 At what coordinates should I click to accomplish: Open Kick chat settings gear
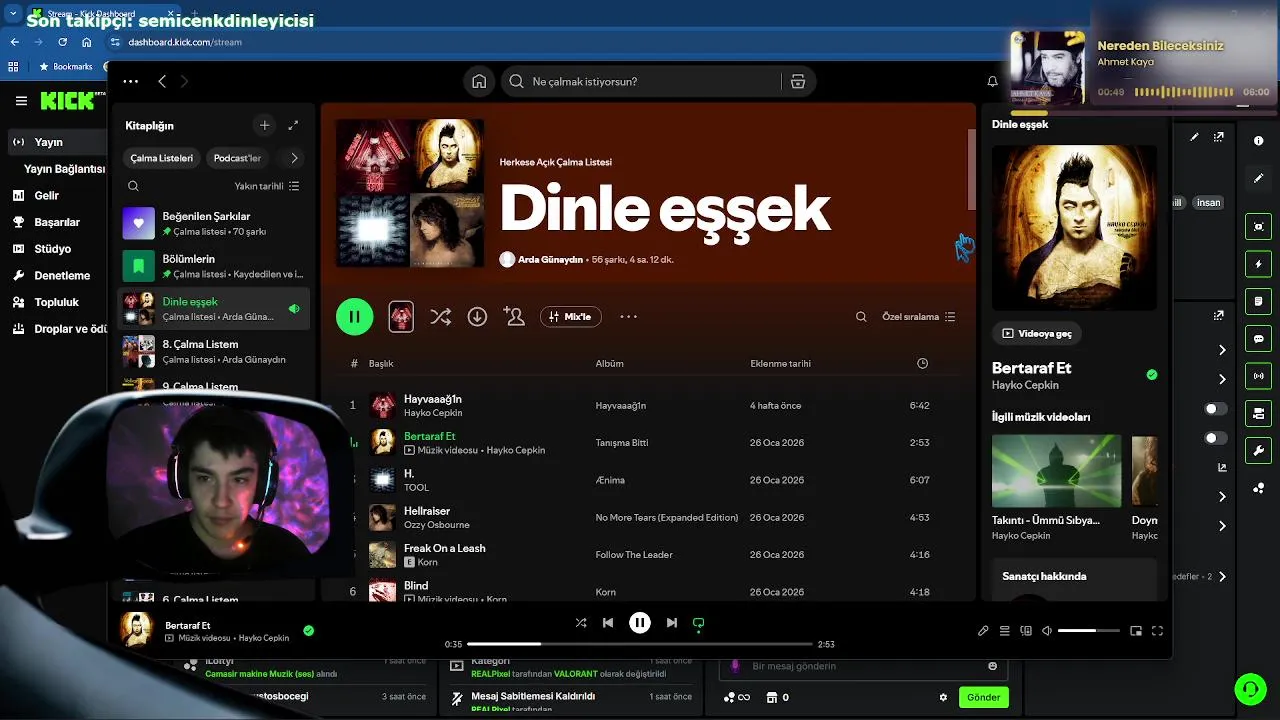click(x=942, y=697)
